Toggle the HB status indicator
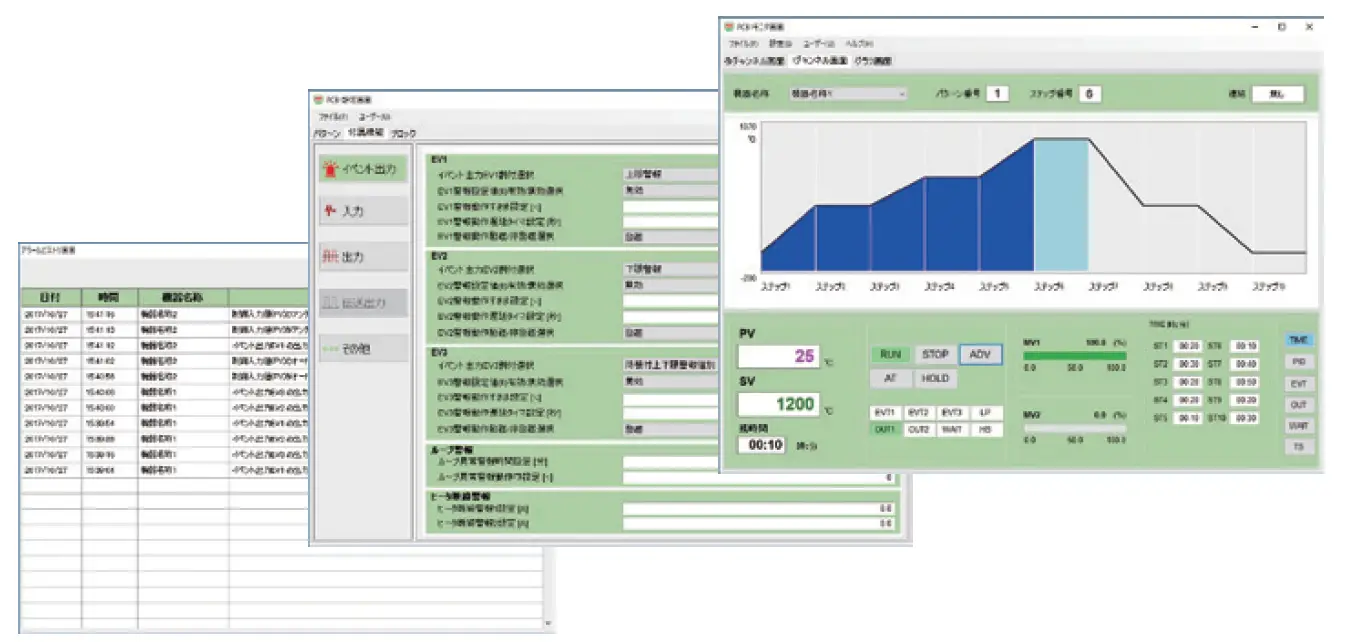The width and height of the screenshot is (1350, 642). pos(986,429)
